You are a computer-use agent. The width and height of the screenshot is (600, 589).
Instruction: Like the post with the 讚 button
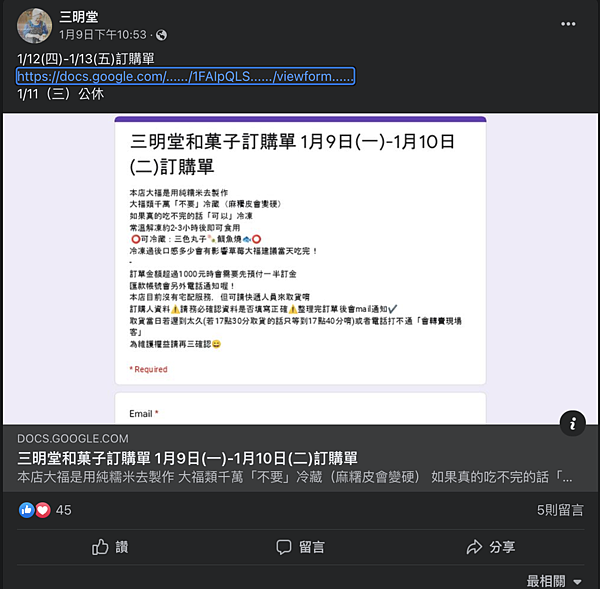tap(110, 547)
